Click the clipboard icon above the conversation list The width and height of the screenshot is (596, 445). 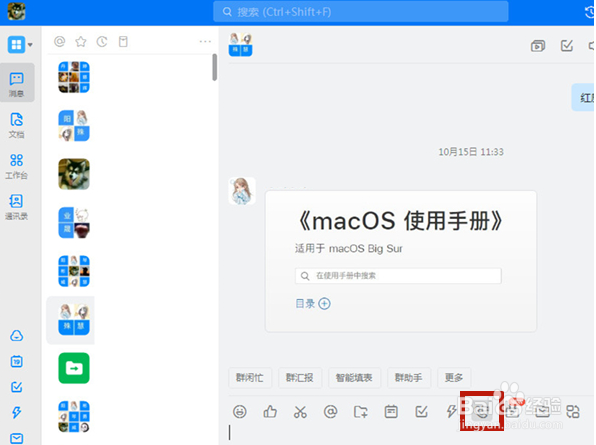pos(123,41)
